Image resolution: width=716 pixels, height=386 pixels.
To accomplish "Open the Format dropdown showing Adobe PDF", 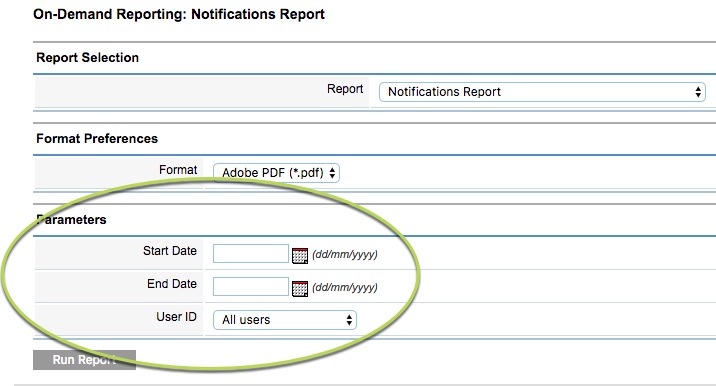I will tap(276, 173).
